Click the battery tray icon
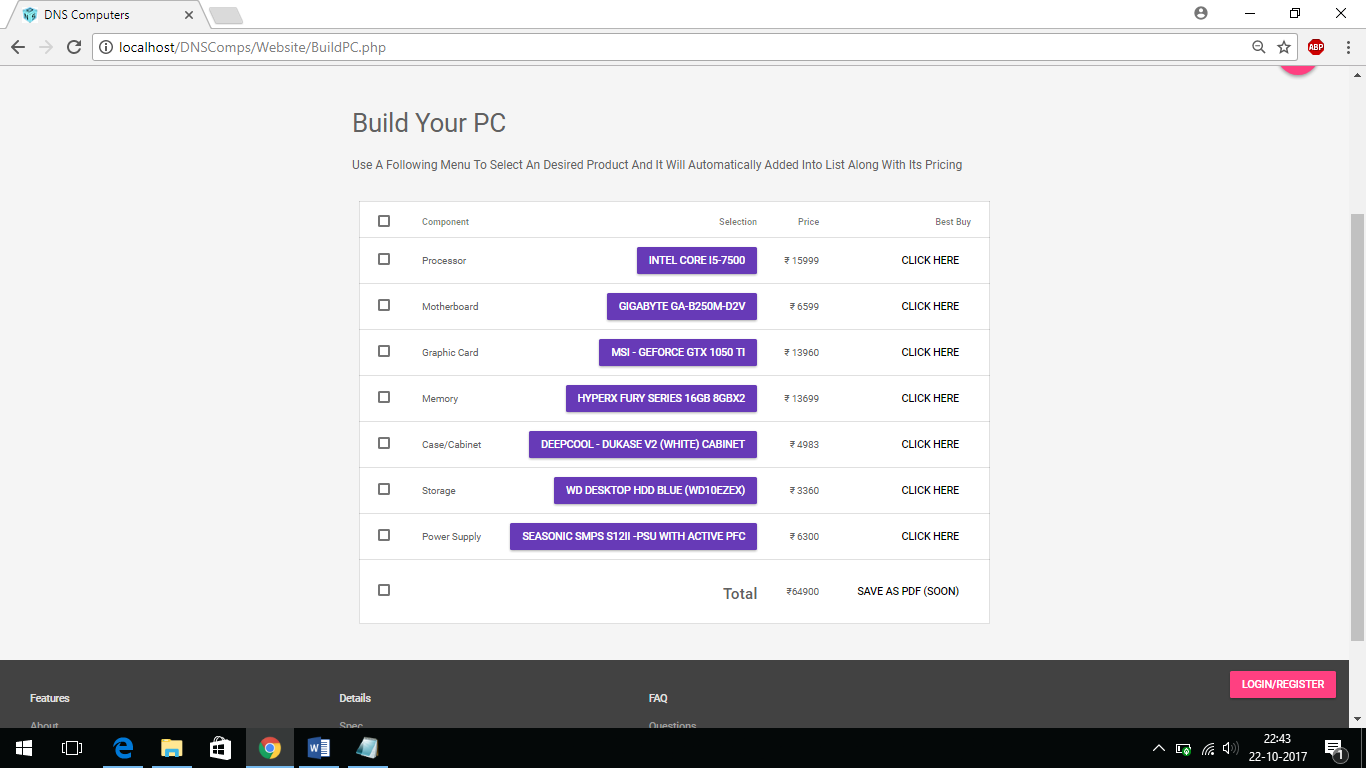Image resolution: width=1366 pixels, height=768 pixels. click(x=1184, y=748)
